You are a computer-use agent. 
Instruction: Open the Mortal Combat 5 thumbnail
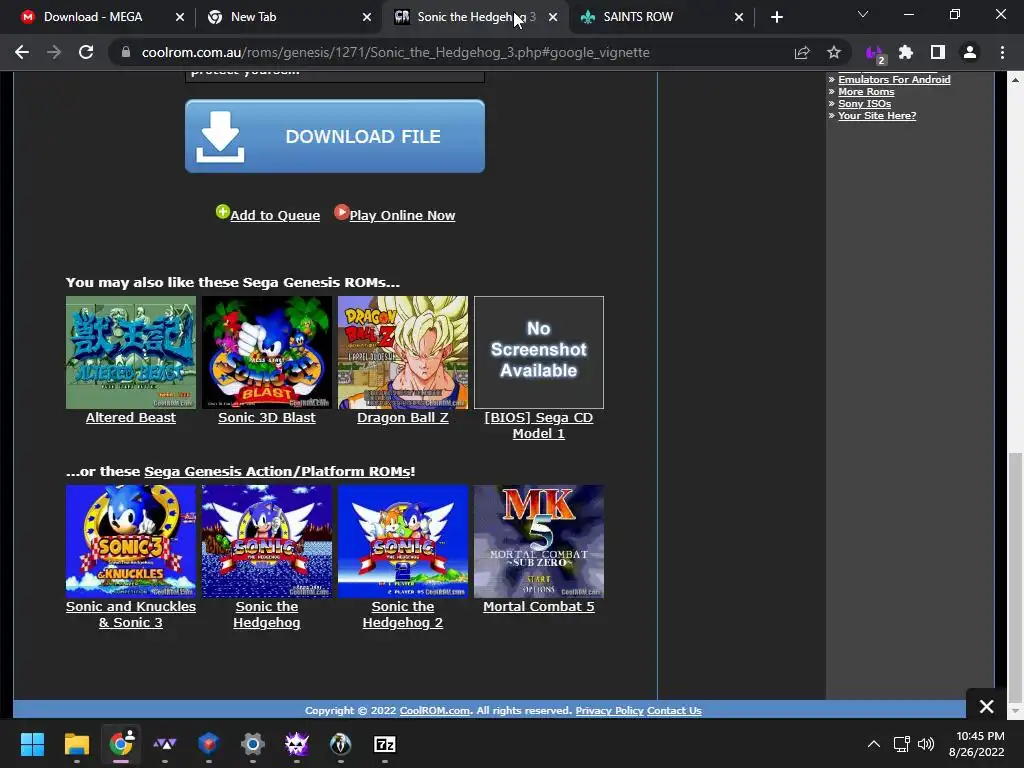pyautogui.click(x=539, y=541)
